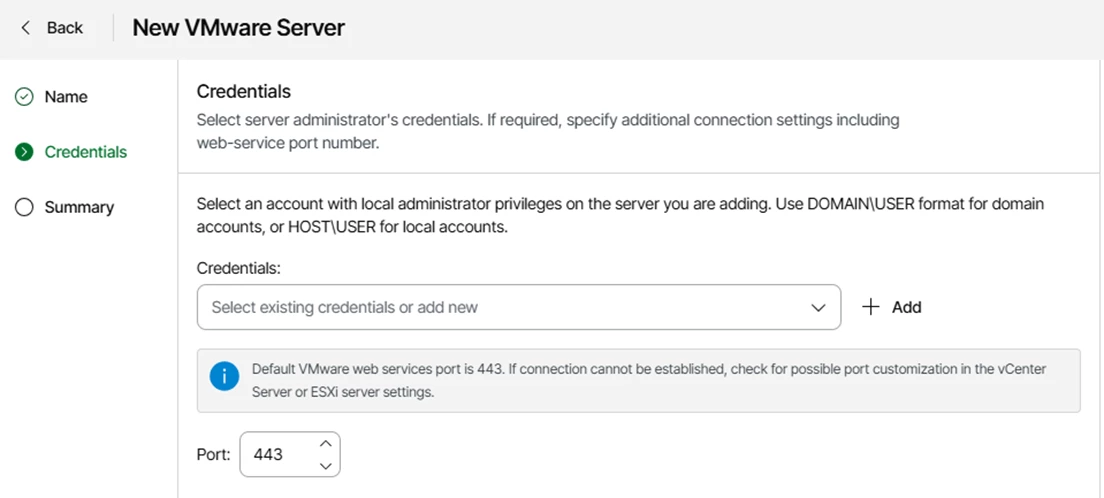
Task: Click the green arrow icon beside Credentials
Action: tap(24, 152)
